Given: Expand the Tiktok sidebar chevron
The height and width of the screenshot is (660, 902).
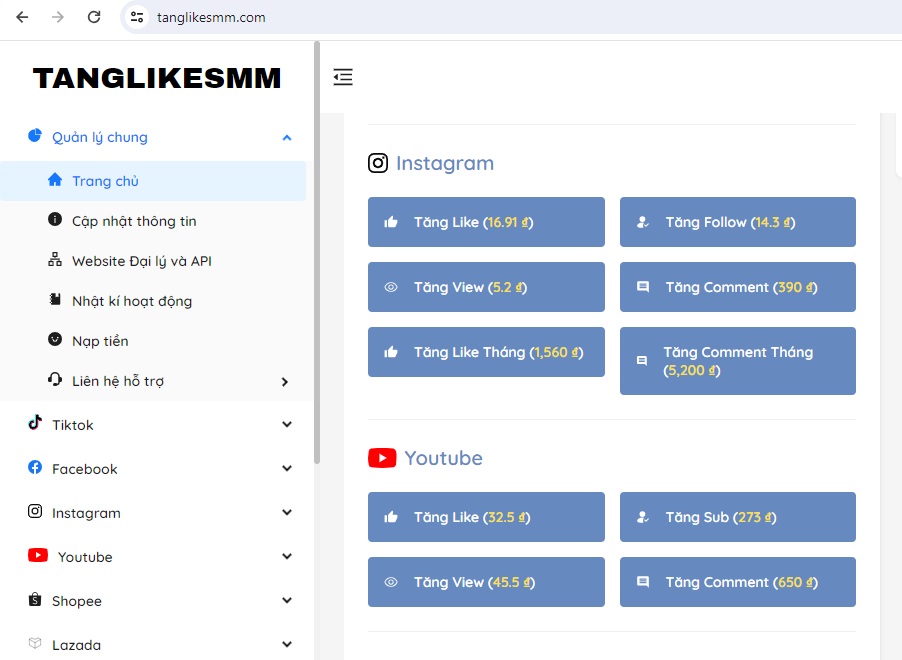Looking at the screenshot, I should [x=286, y=425].
